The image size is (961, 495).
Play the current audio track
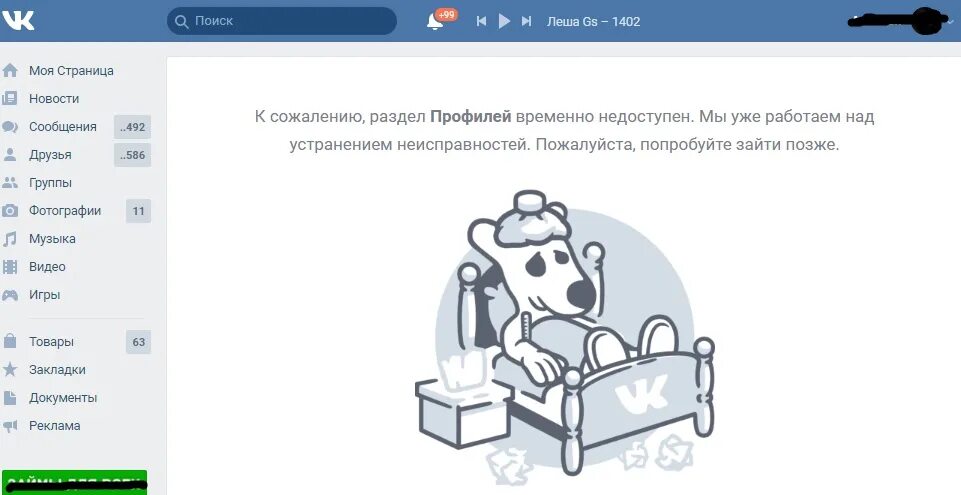point(504,21)
